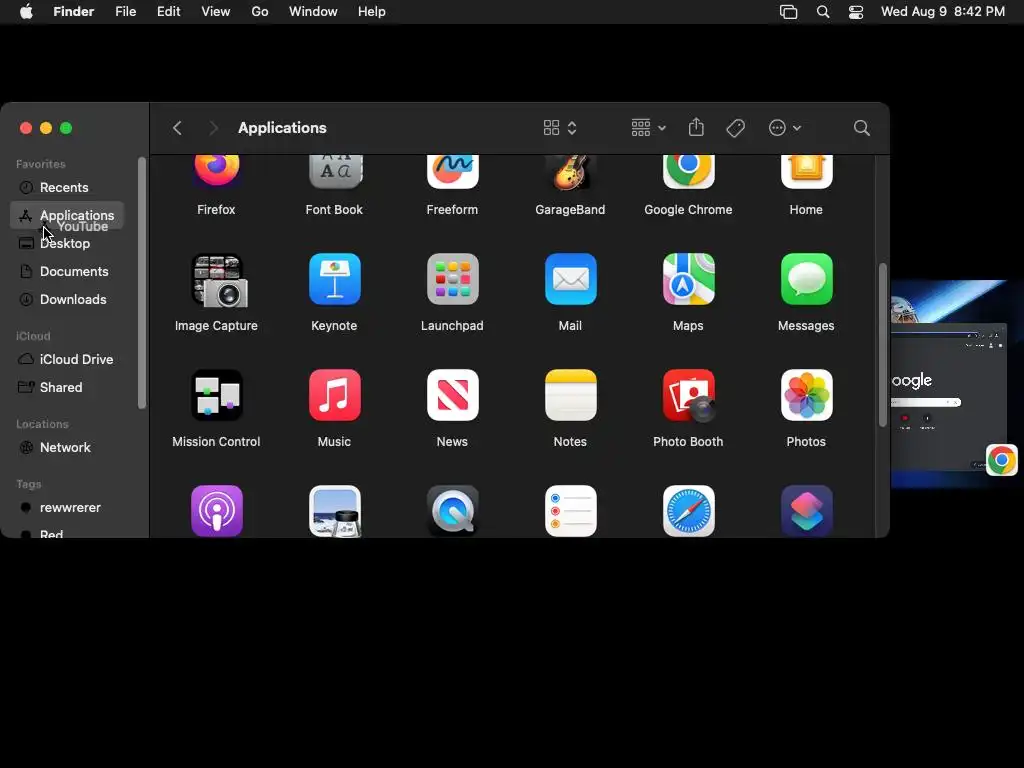This screenshot has height=768, width=1024.
Task: Click the Edit Tags toolbar button
Action: point(735,128)
